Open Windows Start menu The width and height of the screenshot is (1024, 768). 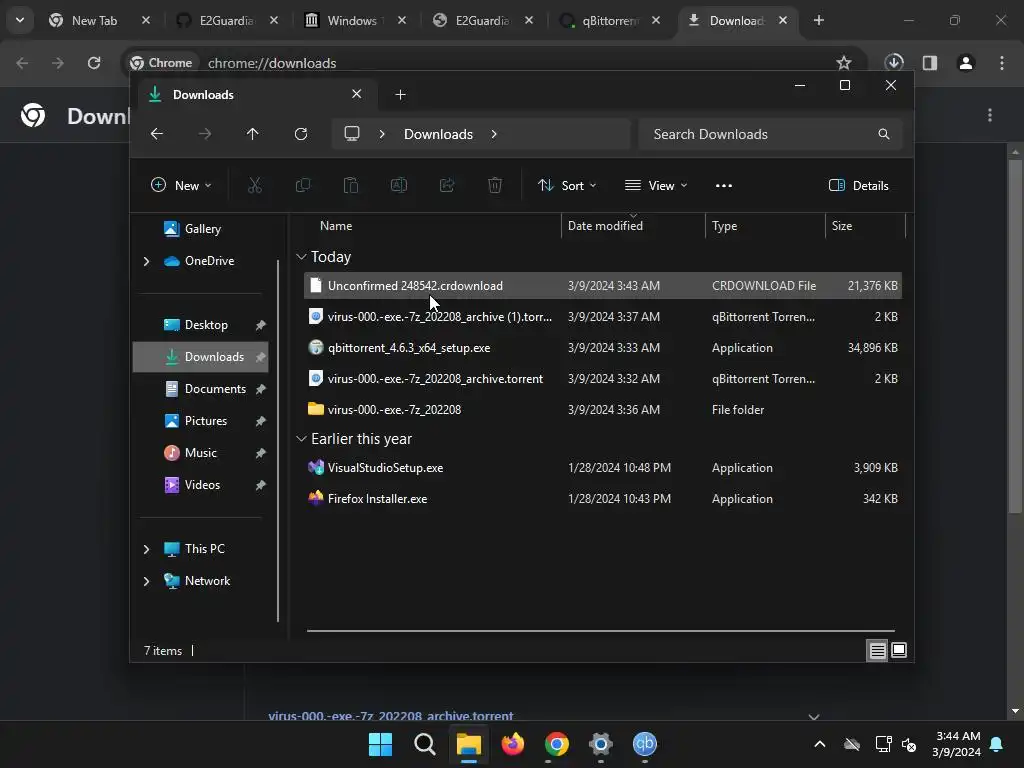pos(380,744)
